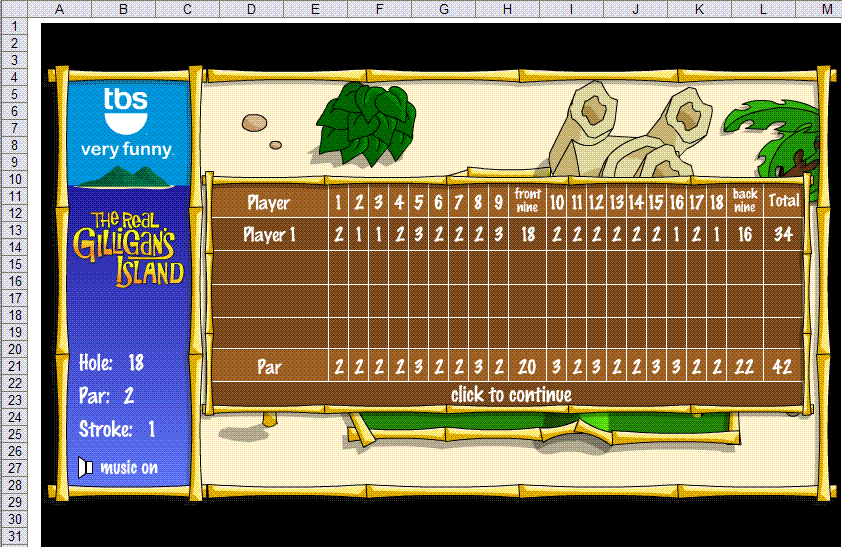Image resolution: width=842 pixels, height=547 pixels.
Task: Select spreadsheet row 1 header
Action: (x=14, y=26)
